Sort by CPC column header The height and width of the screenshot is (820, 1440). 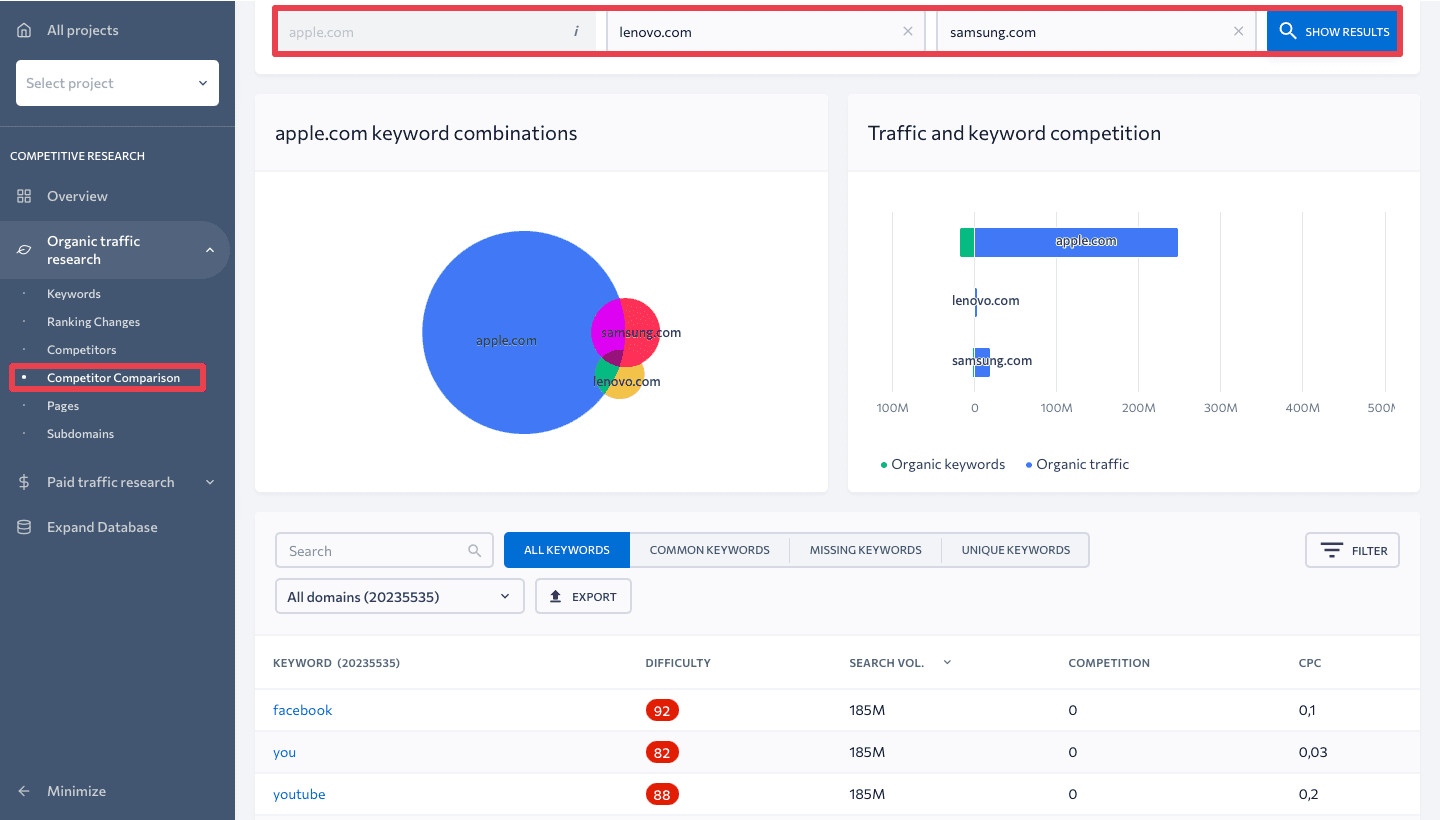click(1310, 663)
